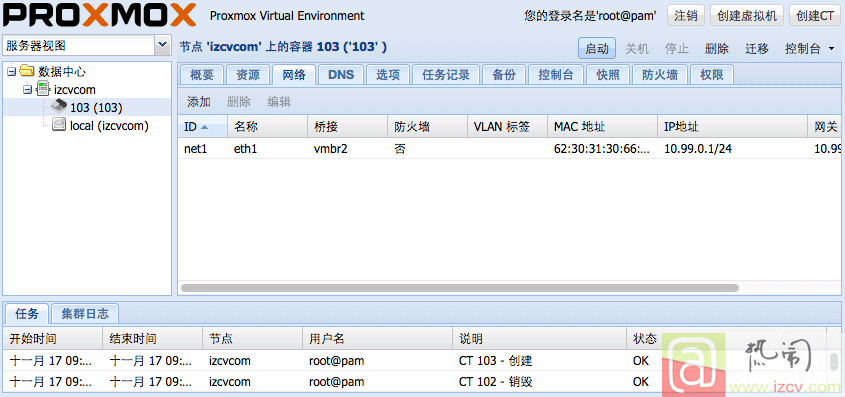Click the 编辑 button in the network toolbar
This screenshot has height=397, width=845.
coord(279,101)
